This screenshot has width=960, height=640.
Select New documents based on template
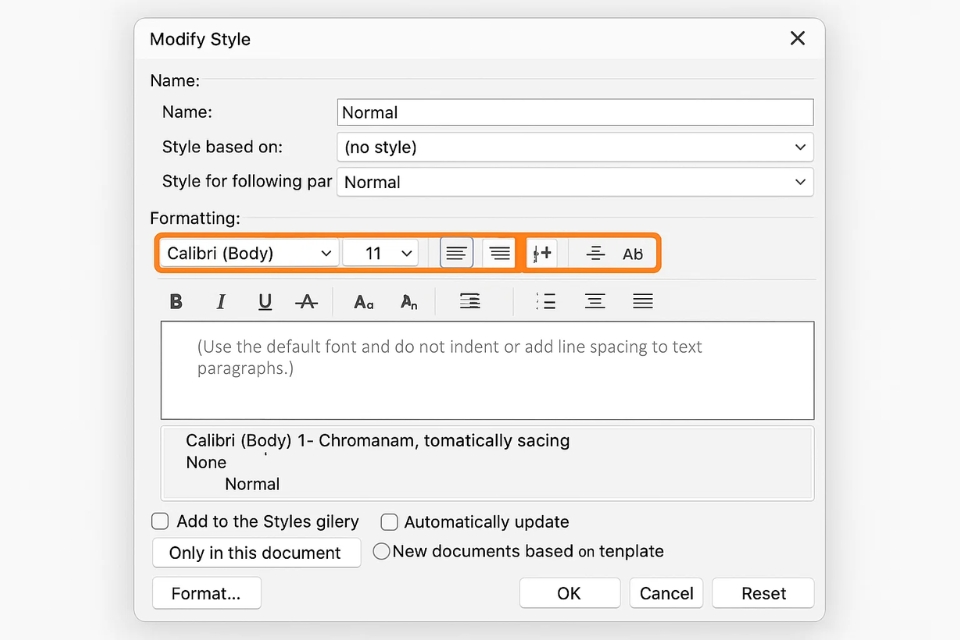tap(381, 551)
